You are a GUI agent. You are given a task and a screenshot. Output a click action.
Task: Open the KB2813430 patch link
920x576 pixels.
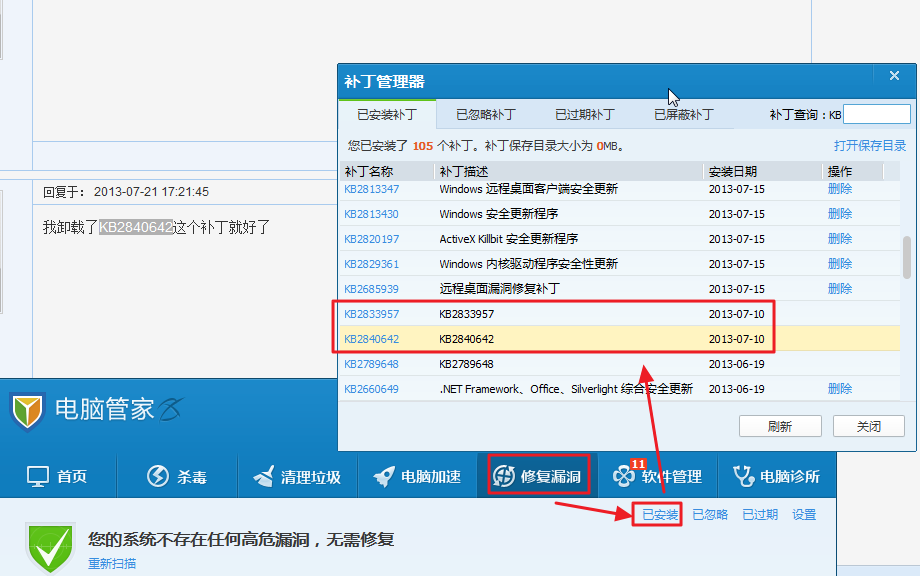click(x=371, y=214)
